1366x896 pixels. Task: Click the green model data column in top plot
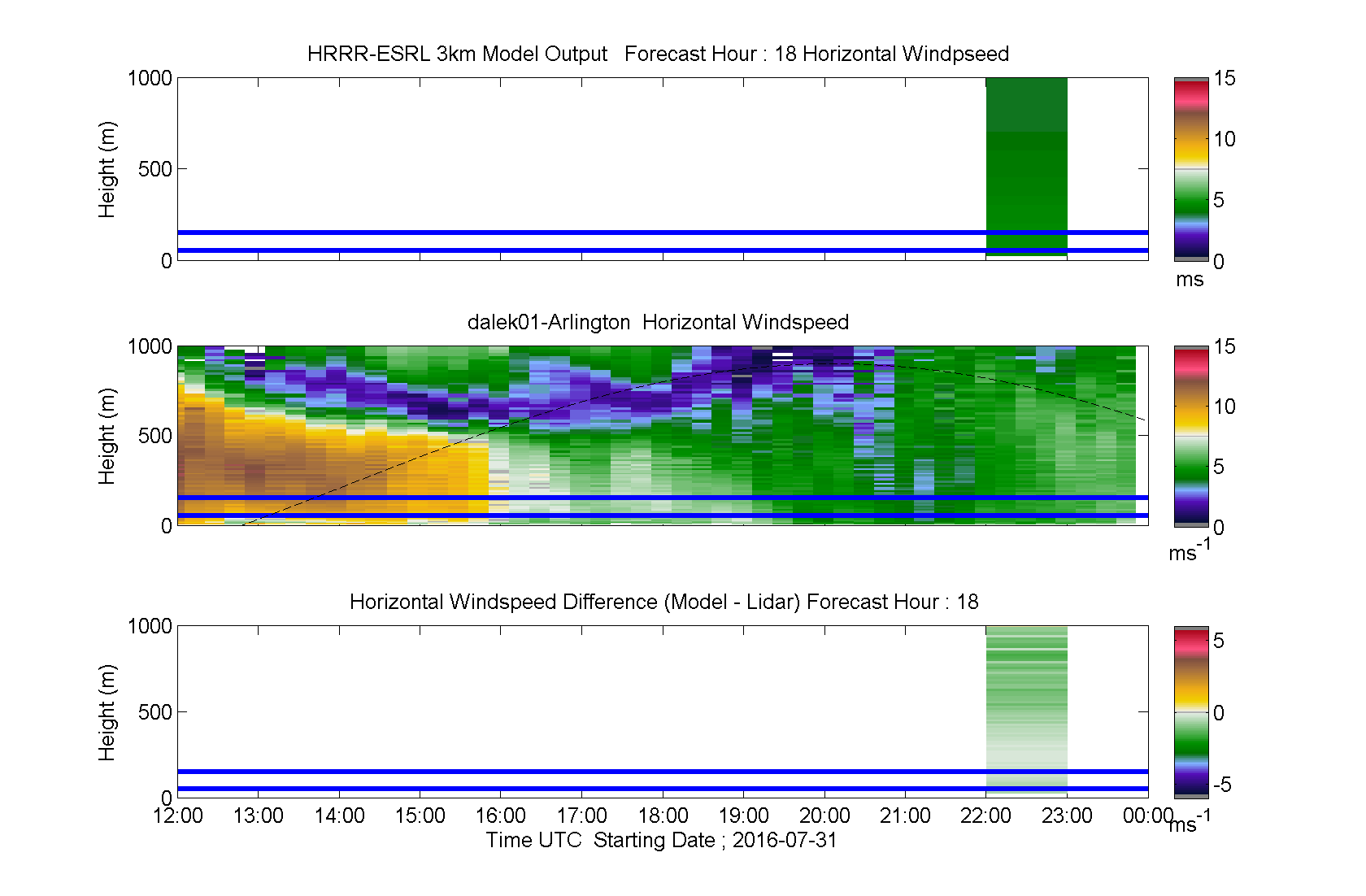click(x=1026, y=167)
